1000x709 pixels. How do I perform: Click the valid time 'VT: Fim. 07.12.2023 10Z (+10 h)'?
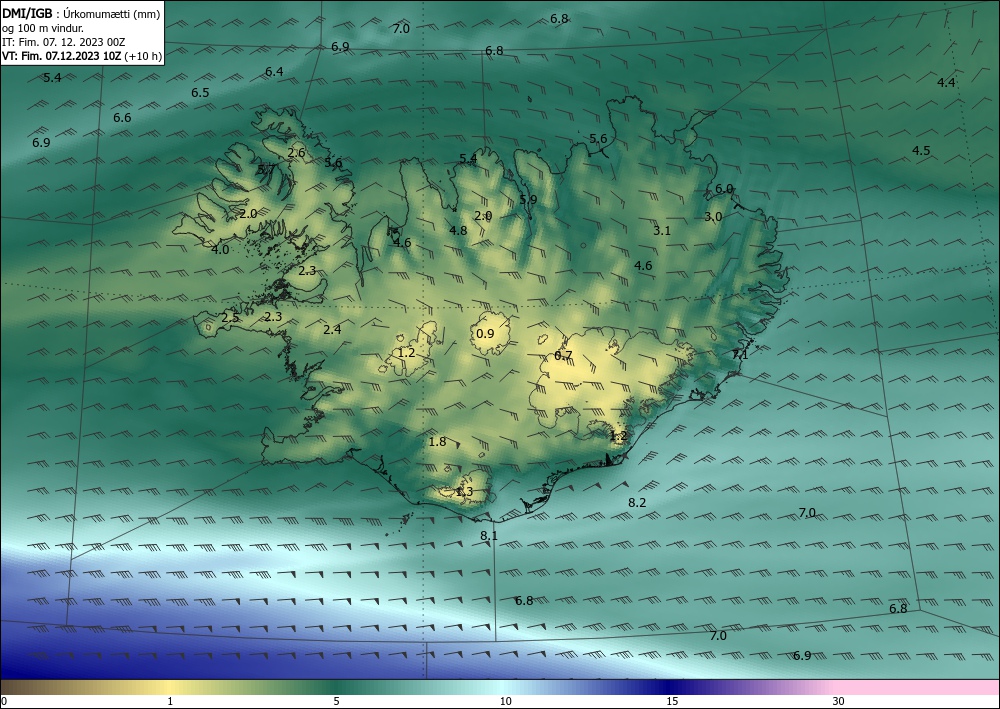82,56
